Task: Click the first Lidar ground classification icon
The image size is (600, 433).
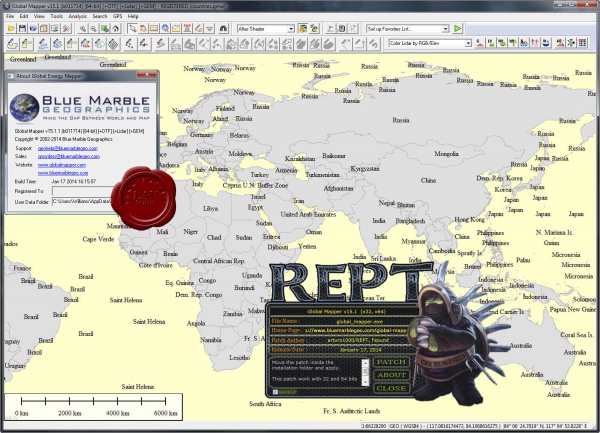Action: click(480, 43)
